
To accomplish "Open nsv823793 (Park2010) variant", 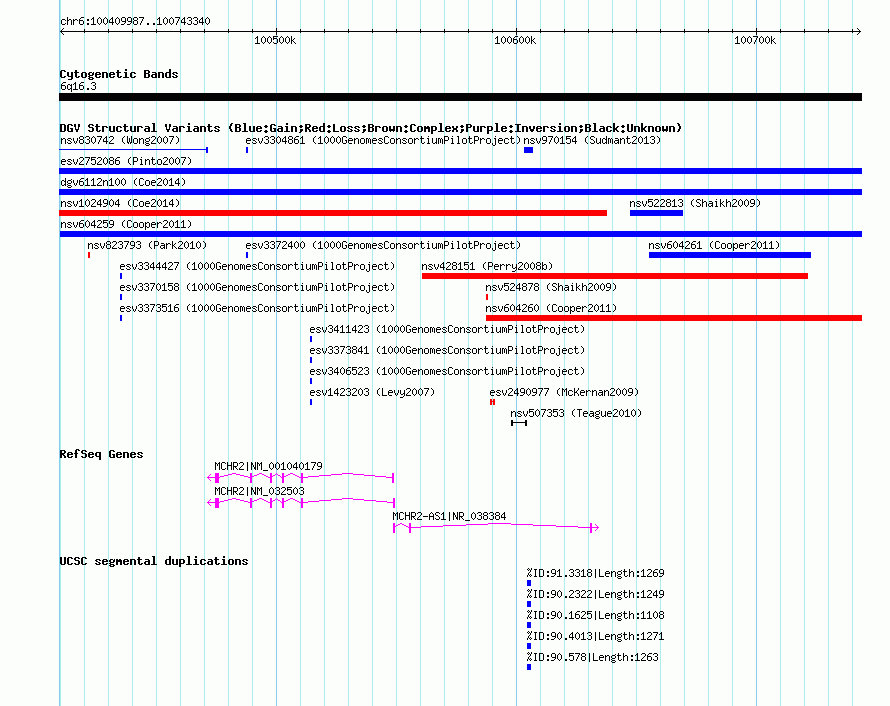I will 147,245.
